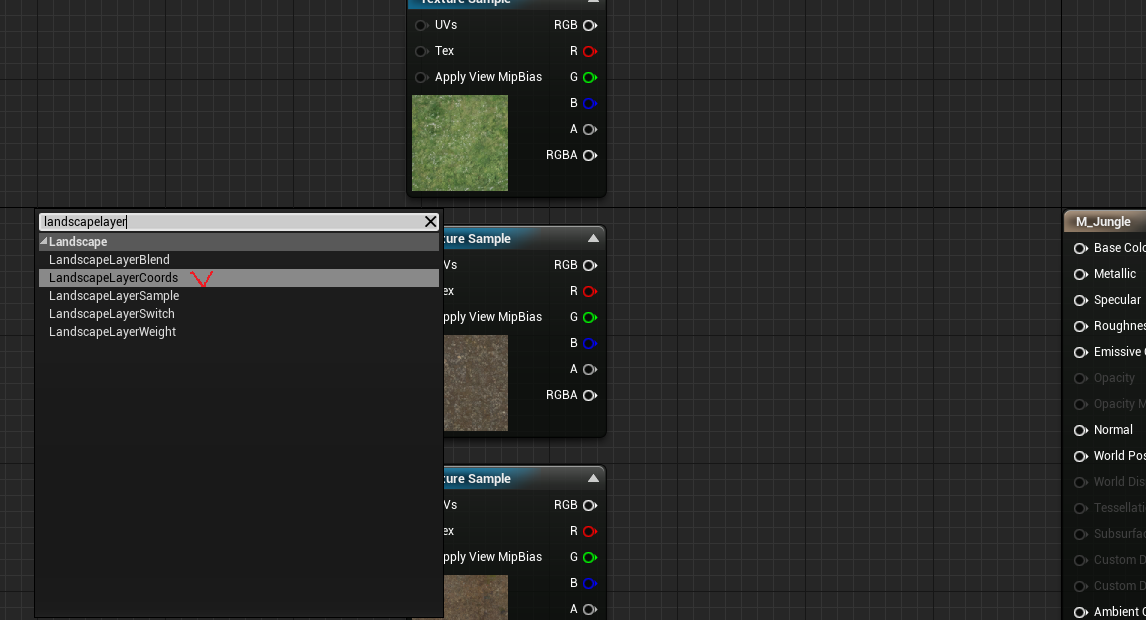
Task: Click the grass texture preview thumbnail
Action: coord(460,143)
